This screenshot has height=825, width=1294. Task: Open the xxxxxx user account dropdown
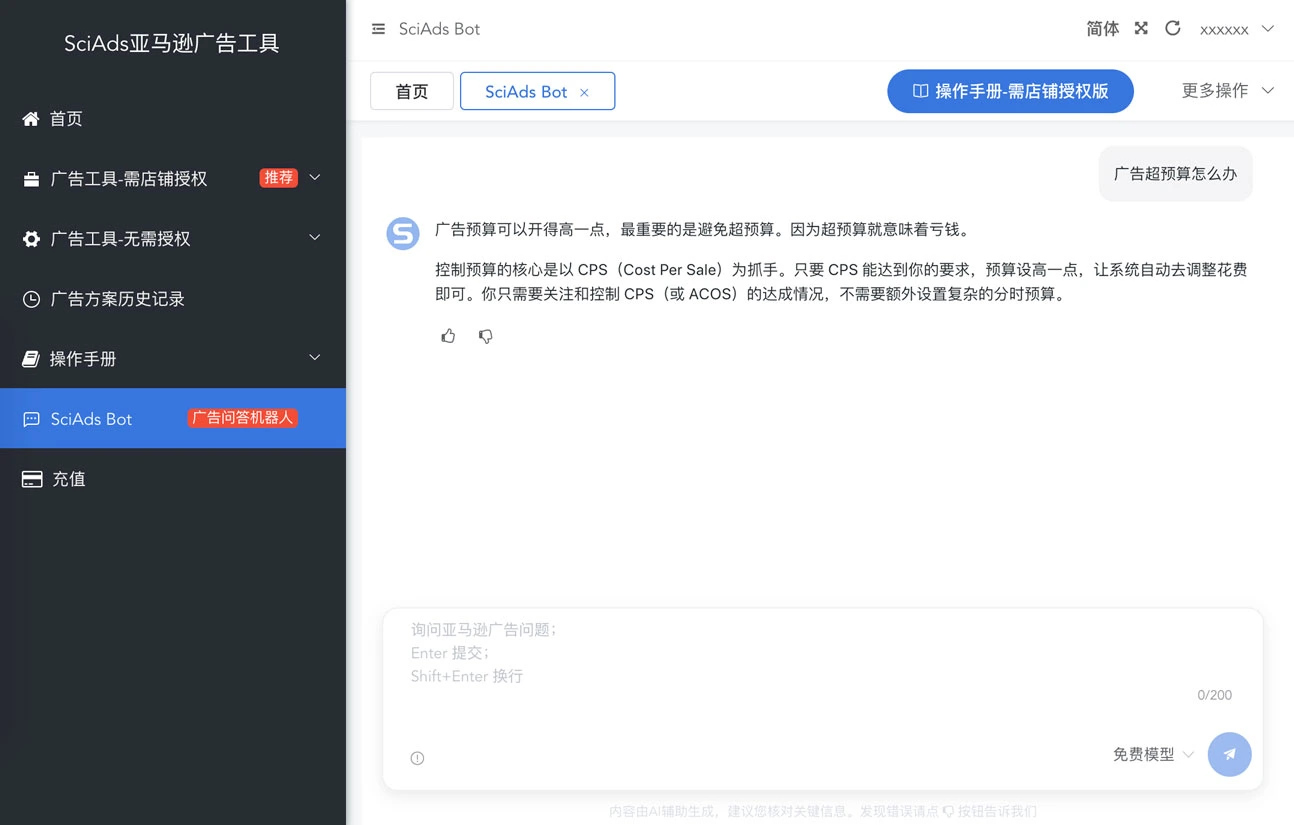[1236, 29]
